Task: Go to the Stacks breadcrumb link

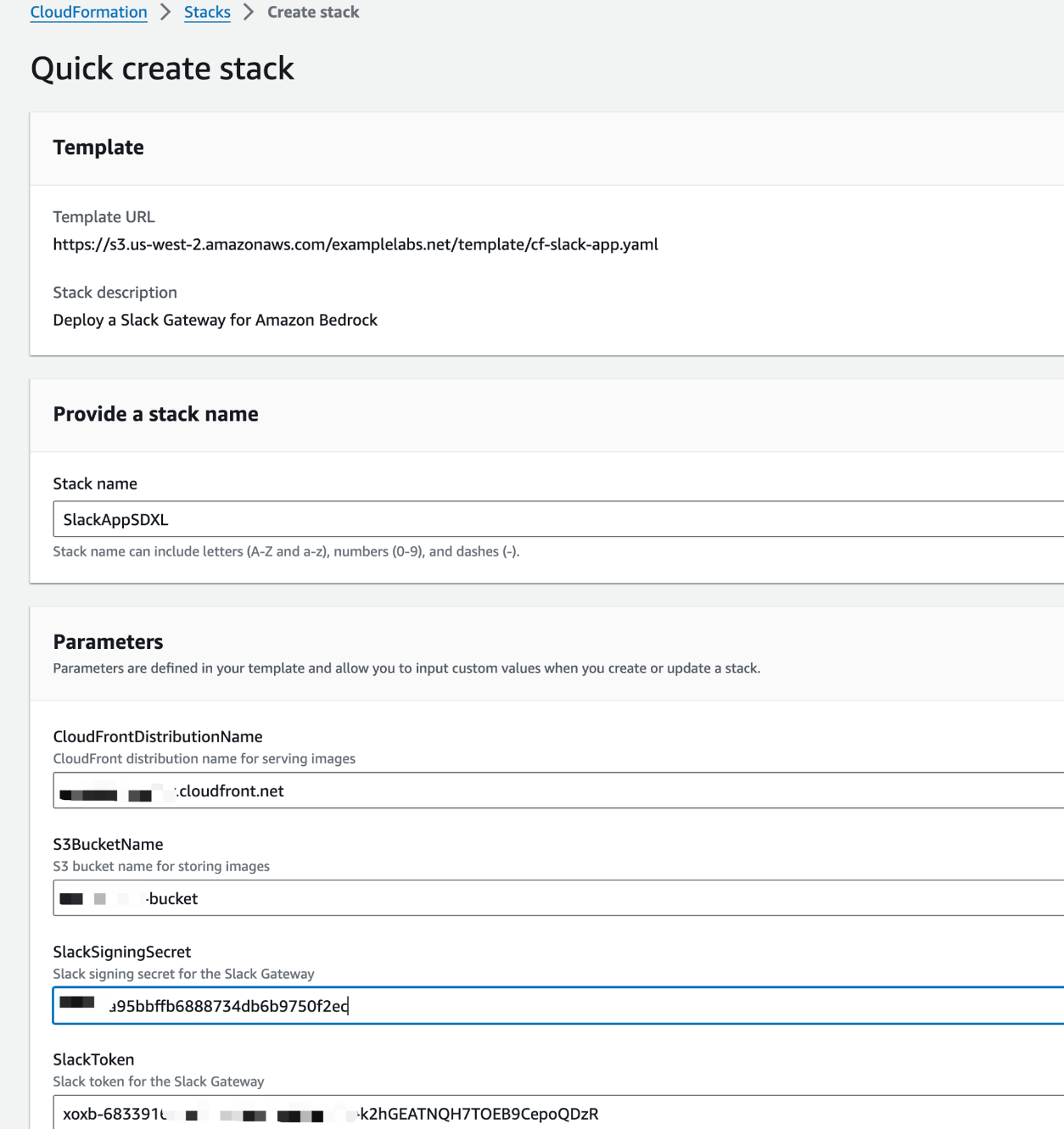Action: 207,12
